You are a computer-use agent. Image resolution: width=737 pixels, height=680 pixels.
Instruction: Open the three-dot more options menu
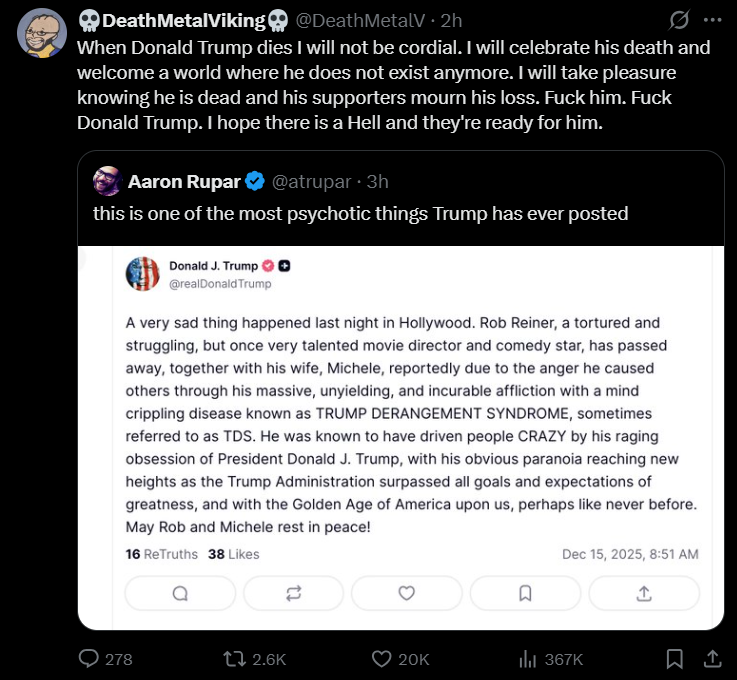[x=712, y=20]
